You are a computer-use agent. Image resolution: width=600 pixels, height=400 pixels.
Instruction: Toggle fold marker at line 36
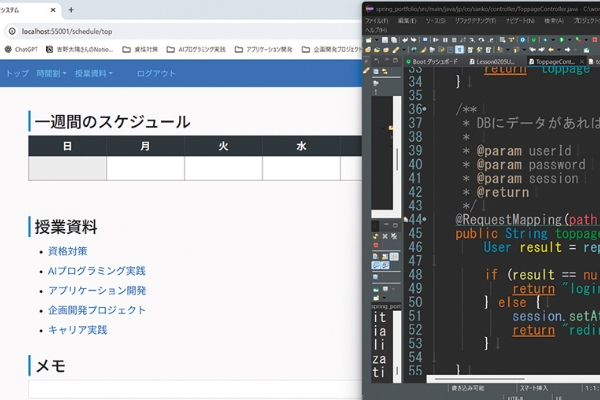[426, 108]
